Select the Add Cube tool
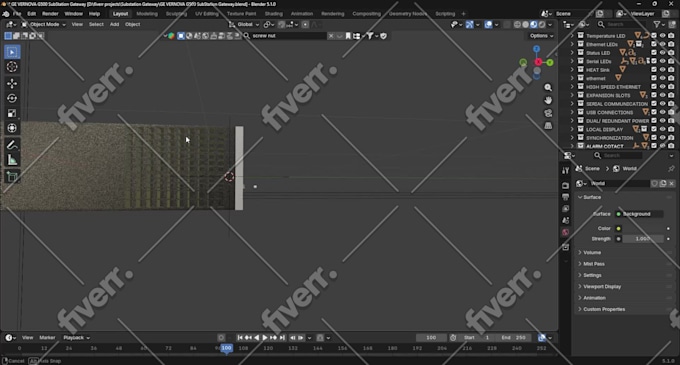The image size is (680, 365). [x=12, y=176]
